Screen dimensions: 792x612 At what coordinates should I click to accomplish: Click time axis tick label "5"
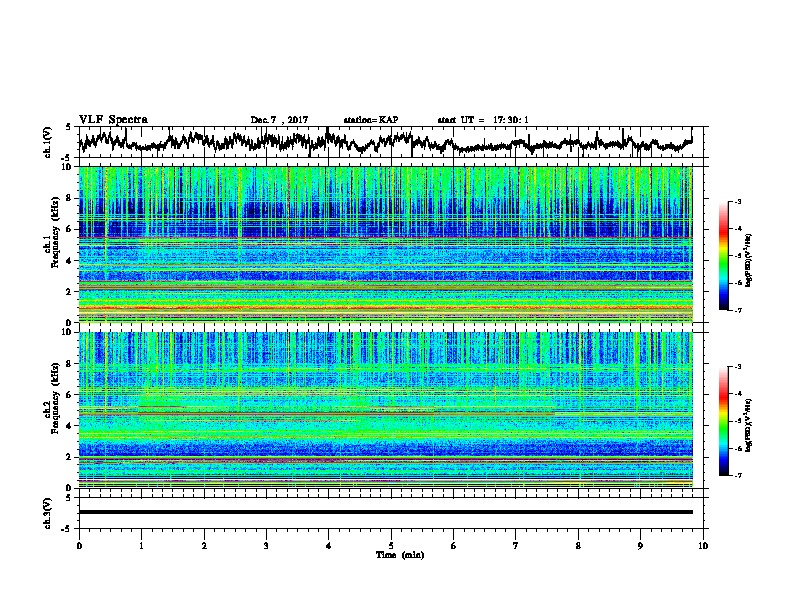[x=391, y=546]
